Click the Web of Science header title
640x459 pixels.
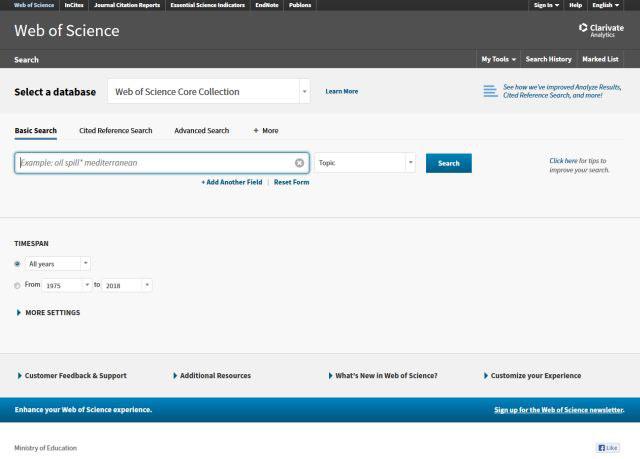coord(67,31)
